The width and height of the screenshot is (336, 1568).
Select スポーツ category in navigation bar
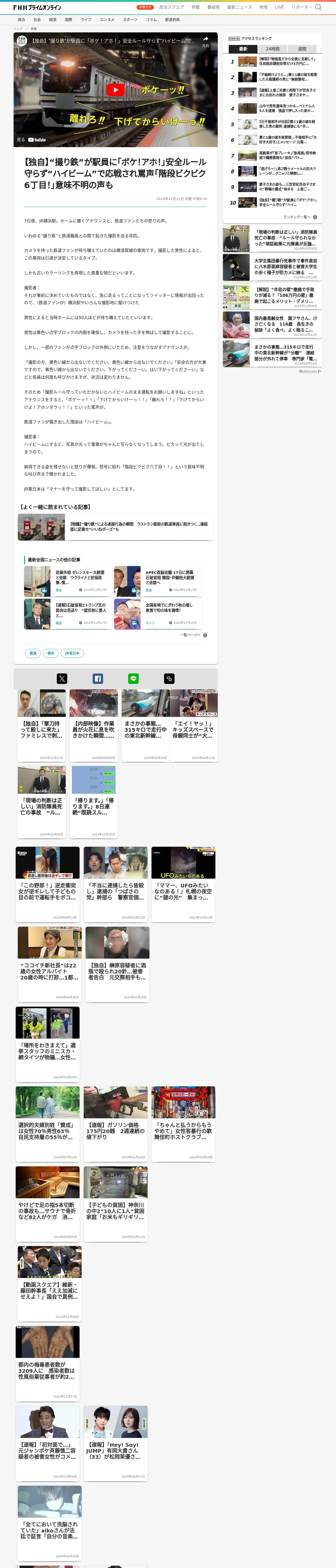coord(130,20)
